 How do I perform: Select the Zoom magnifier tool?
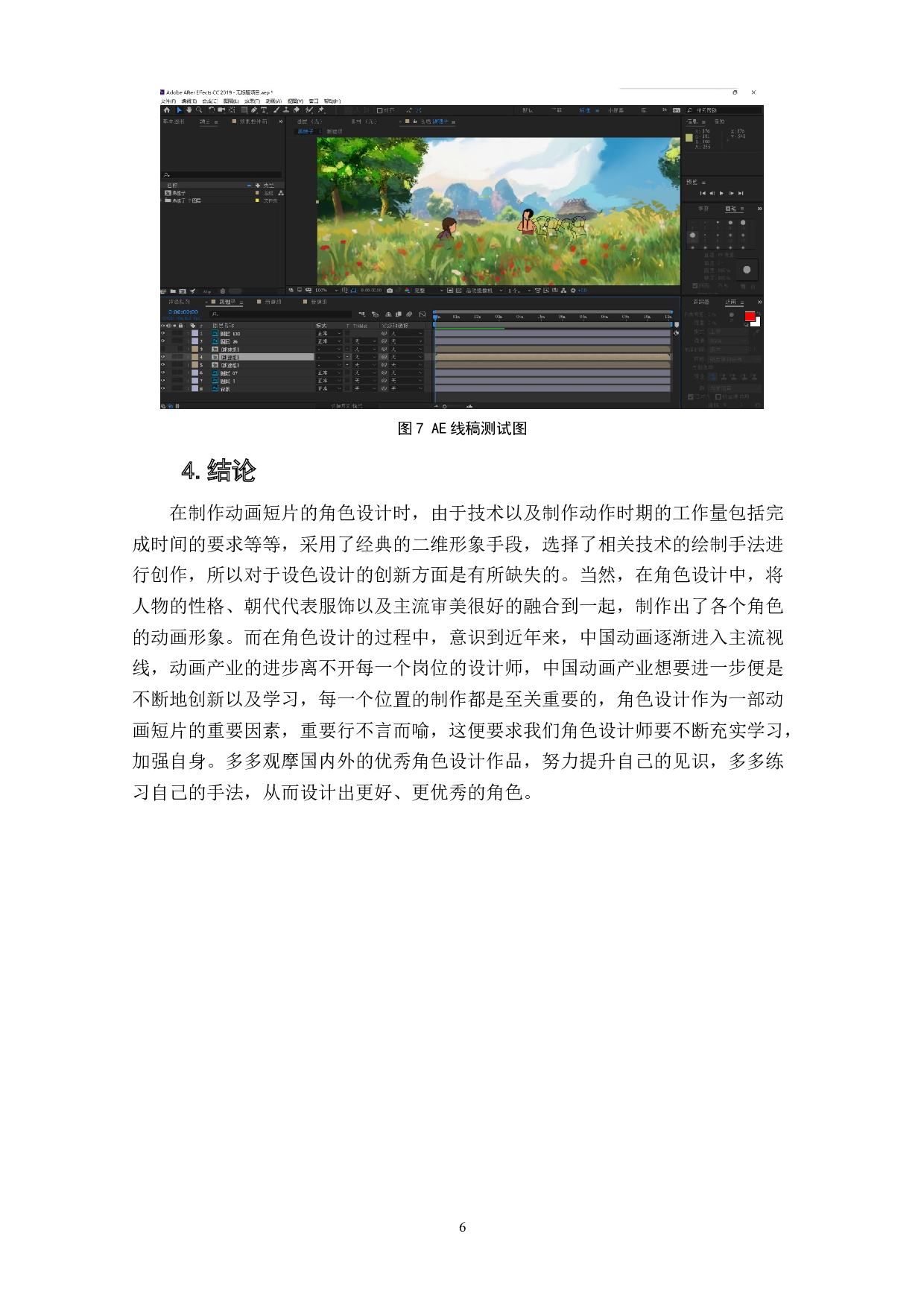(x=199, y=110)
